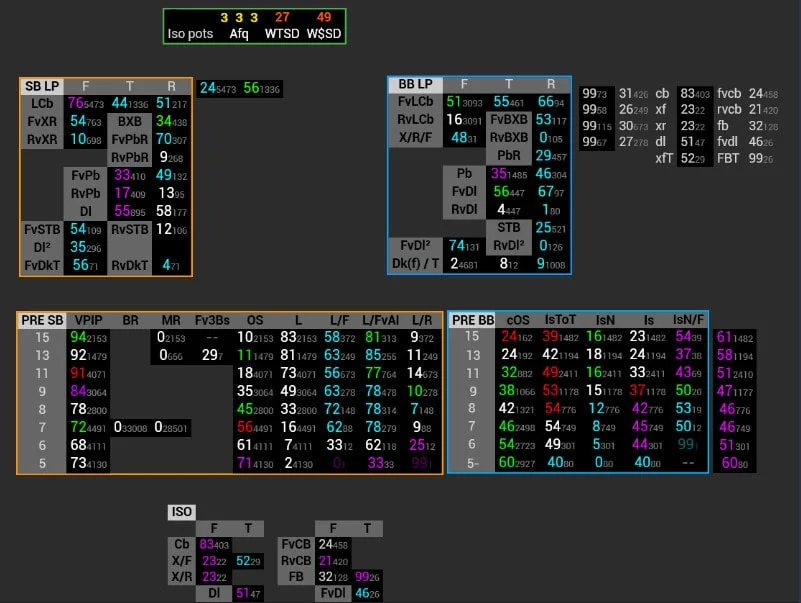The height and width of the screenshot is (603, 801).
Task: Select the FvSTB row label in SB LP
Action: 42,229
